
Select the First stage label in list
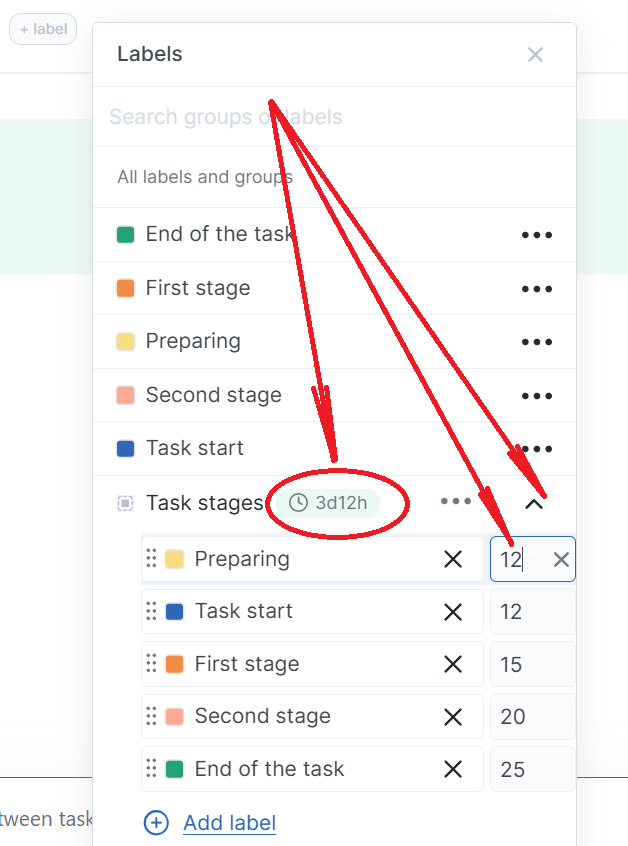[198, 289]
